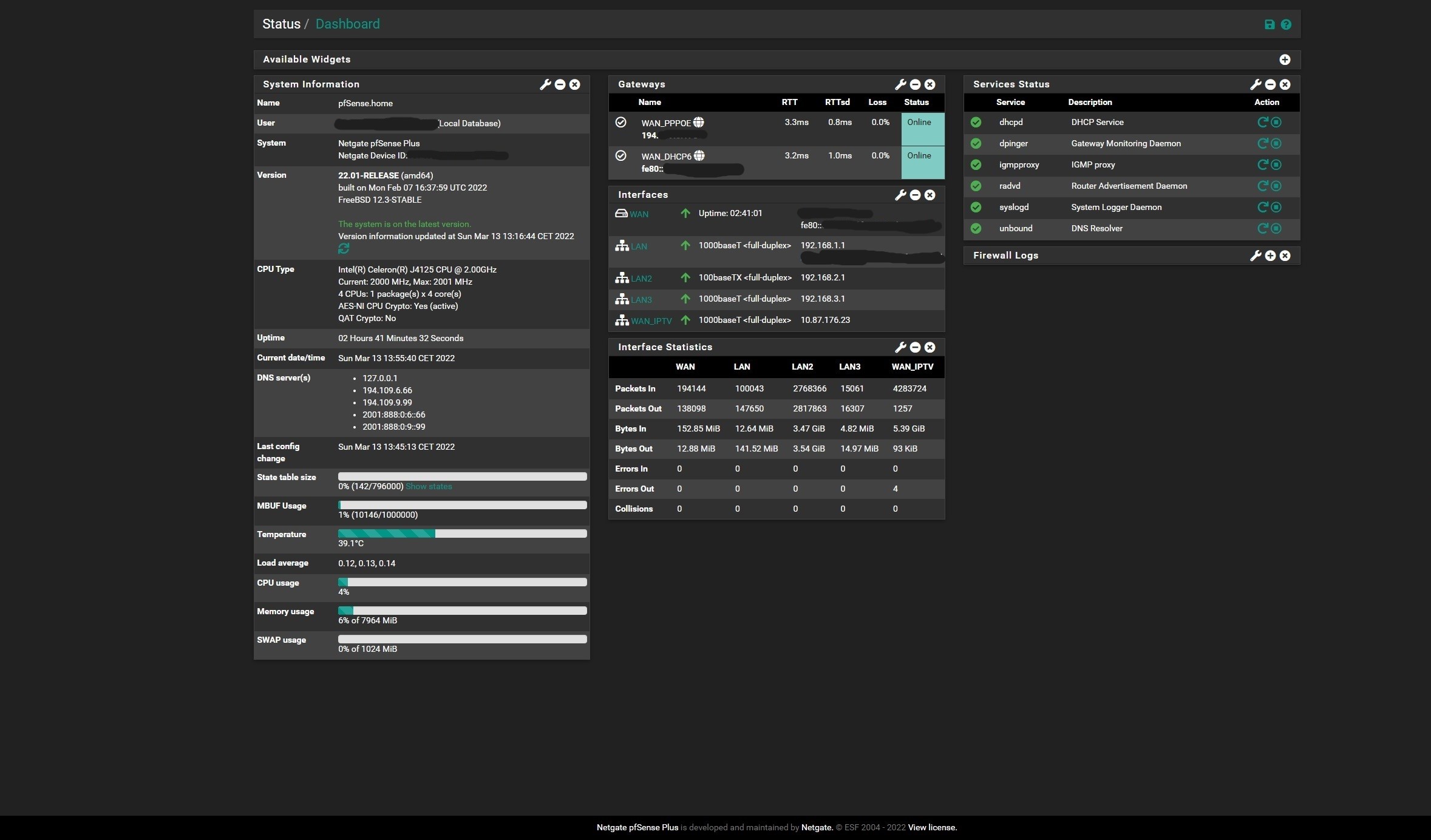Close the Interface Statistics widget
The height and width of the screenshot is (840, 1431).
click(930, 347)
